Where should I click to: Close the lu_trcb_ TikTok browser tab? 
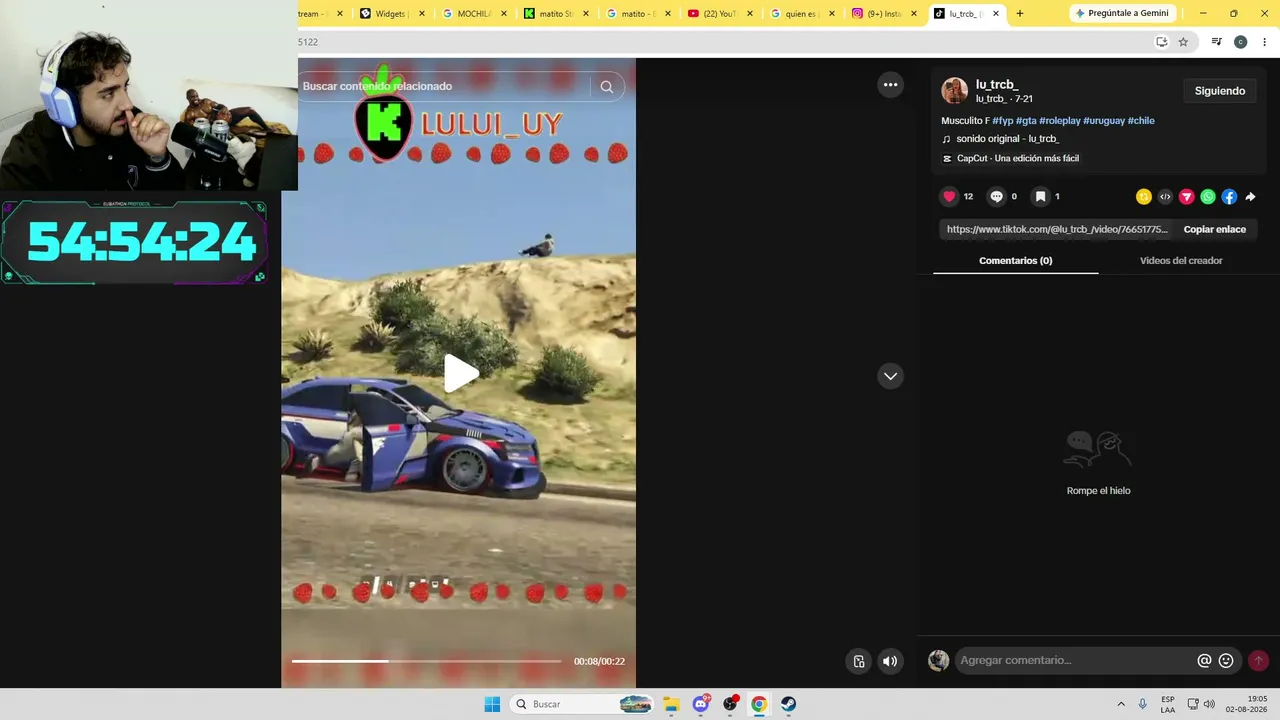(x=995, y=14)
